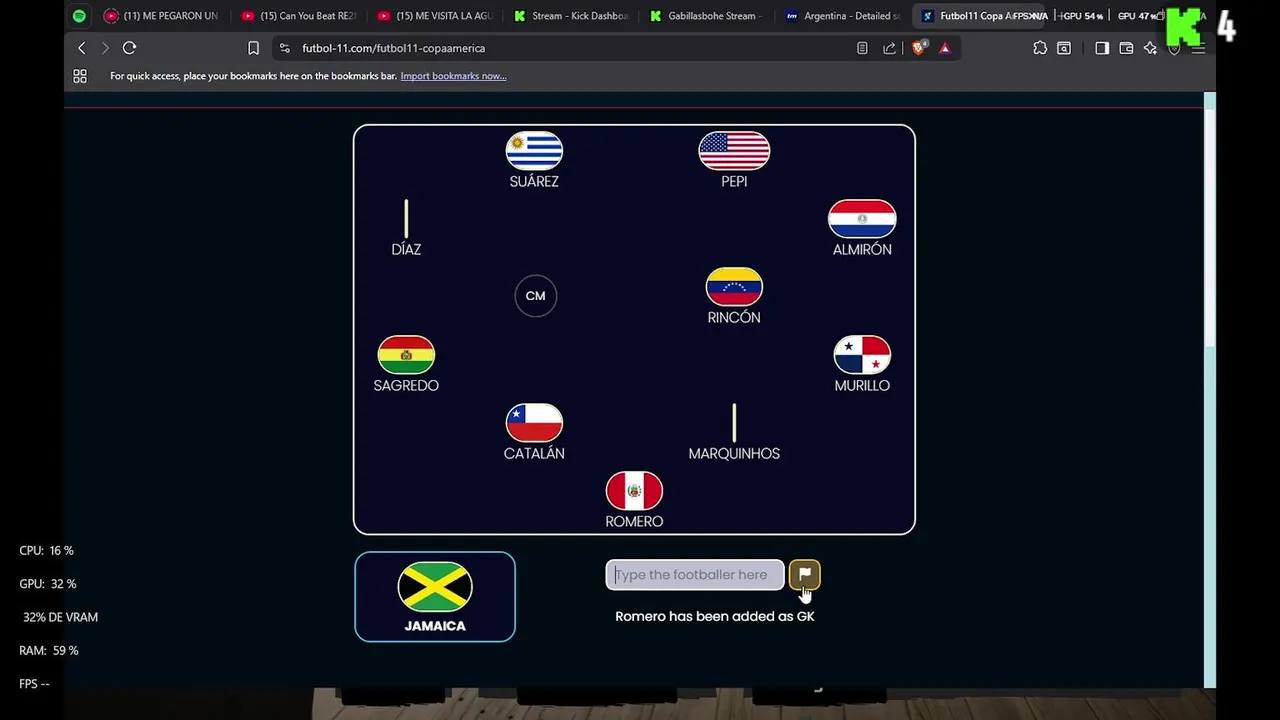Click the Spotify pinned tab
Image resolution: width=1280 pixels, height=720 pixels.
79,16
